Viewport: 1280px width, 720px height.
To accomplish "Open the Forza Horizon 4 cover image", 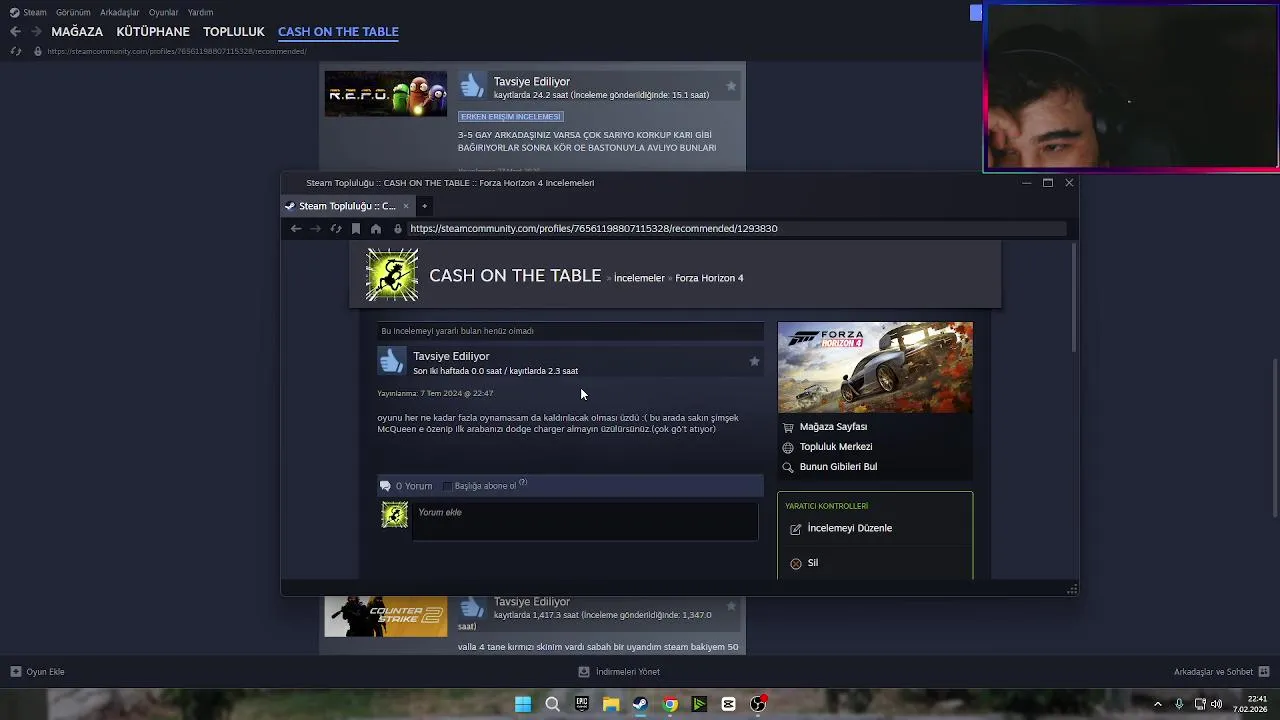I will click(875, 367).
